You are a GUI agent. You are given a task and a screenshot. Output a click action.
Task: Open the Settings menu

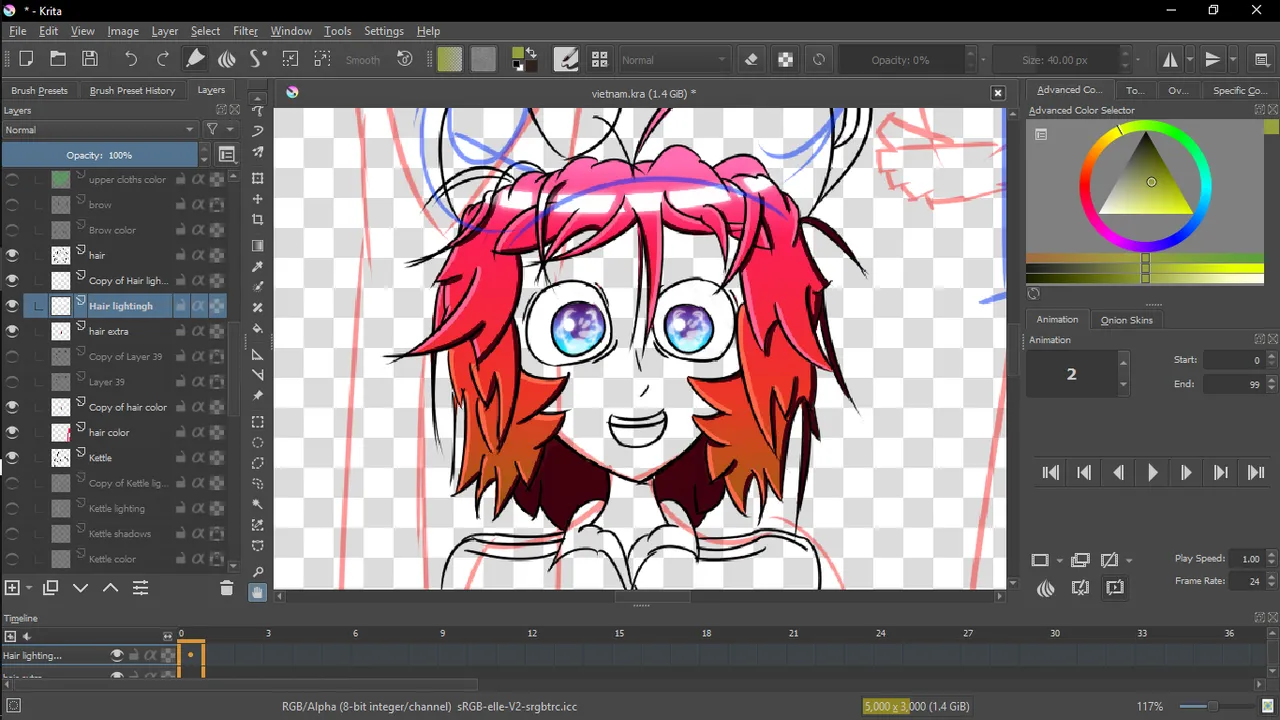point(384,31)
